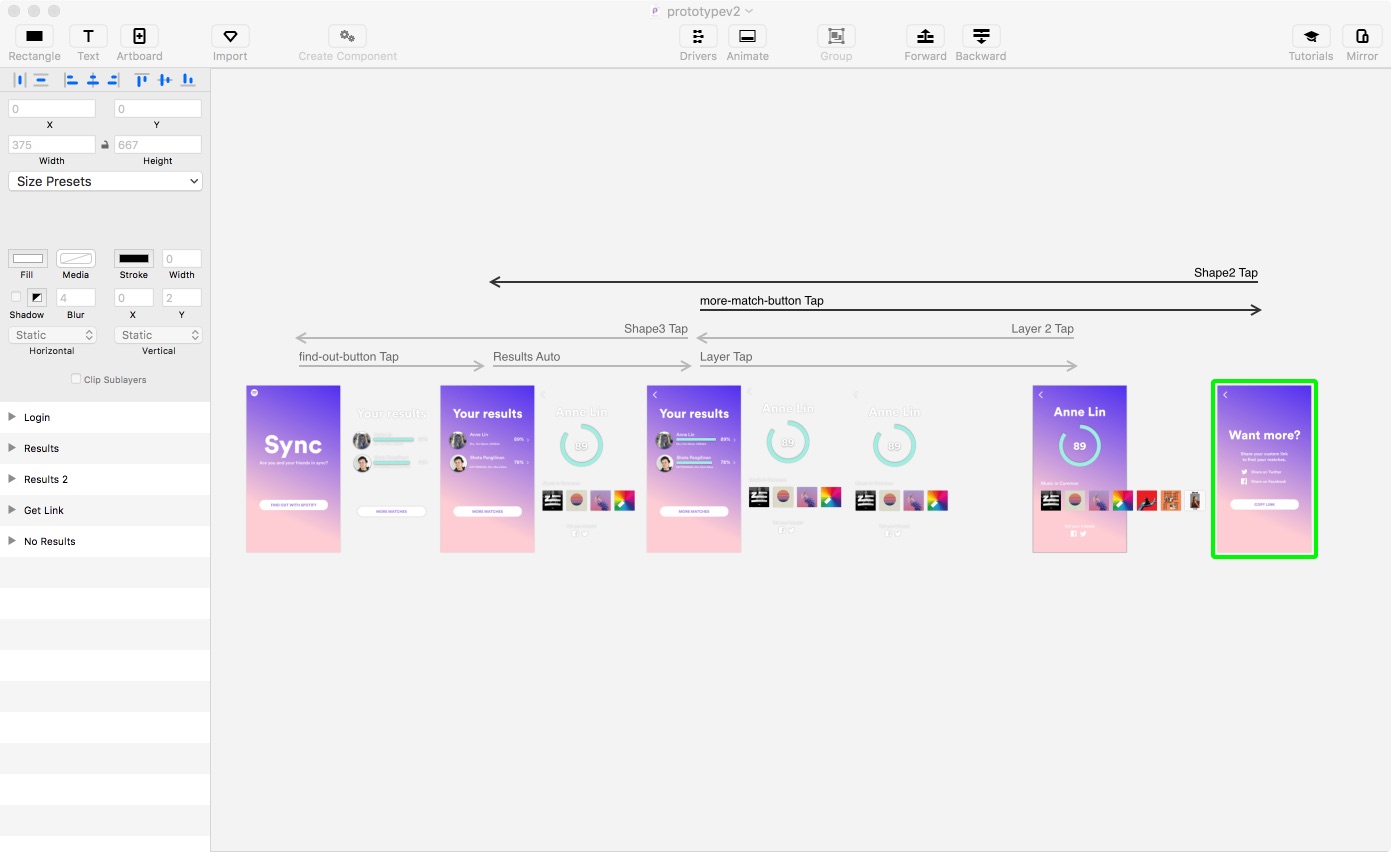Open the Animate panel
Screen dimensions: 1391x852
click(x=747, y=36)
